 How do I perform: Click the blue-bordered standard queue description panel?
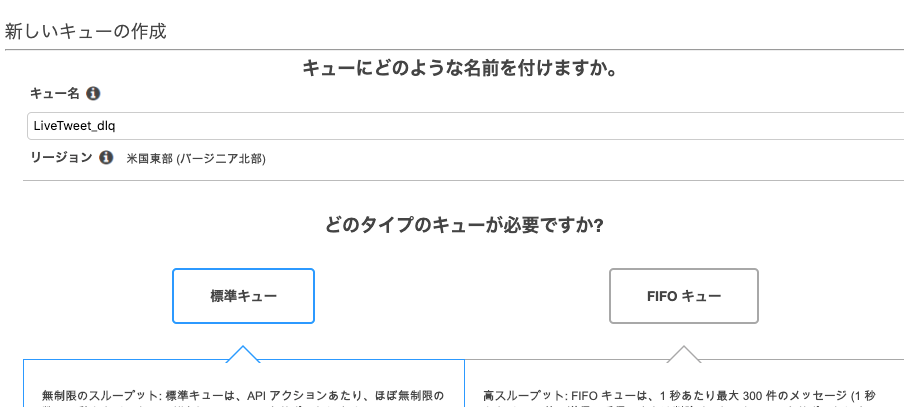(244, 383)
